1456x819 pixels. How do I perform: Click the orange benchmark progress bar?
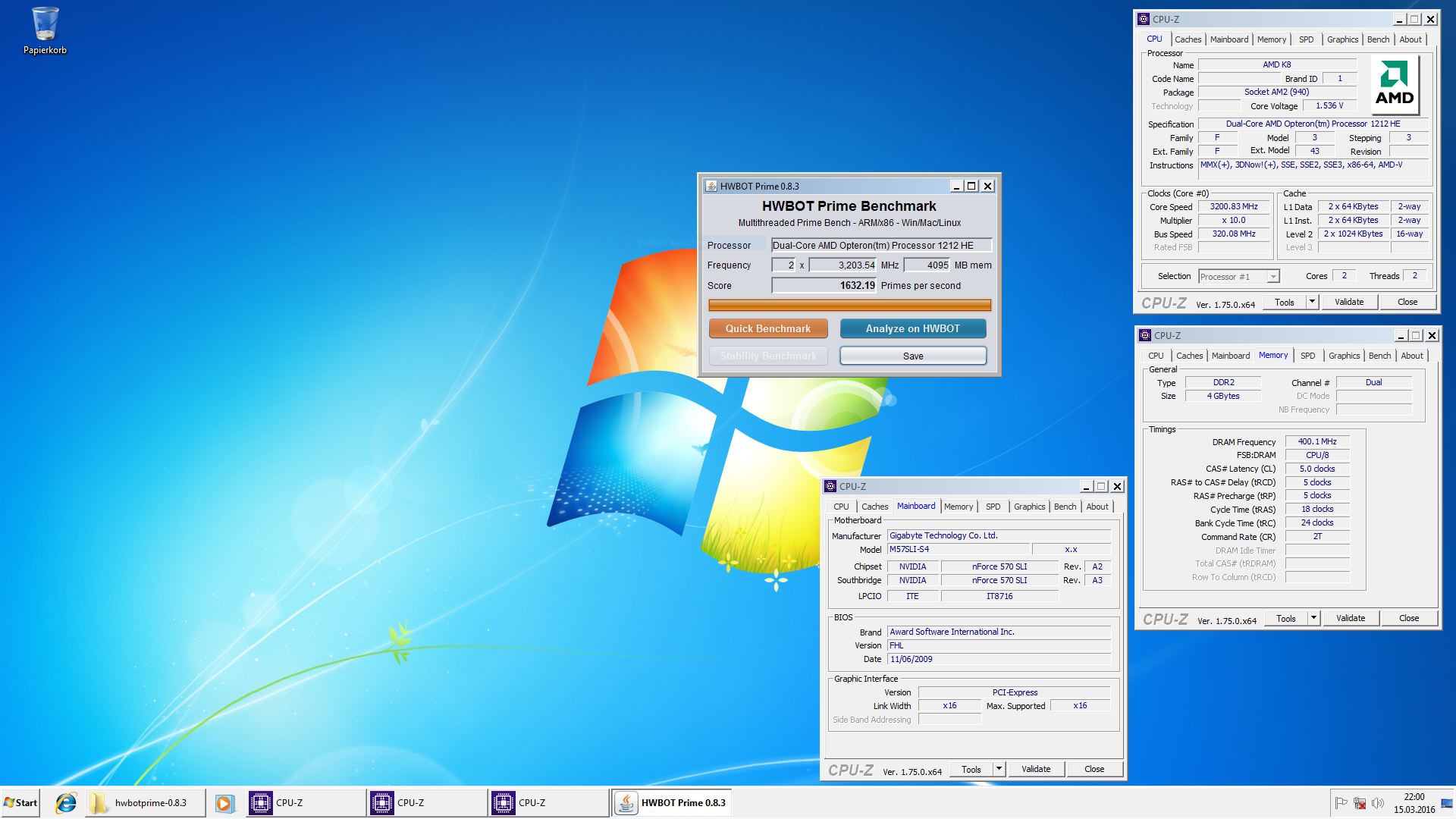(849, 305)
